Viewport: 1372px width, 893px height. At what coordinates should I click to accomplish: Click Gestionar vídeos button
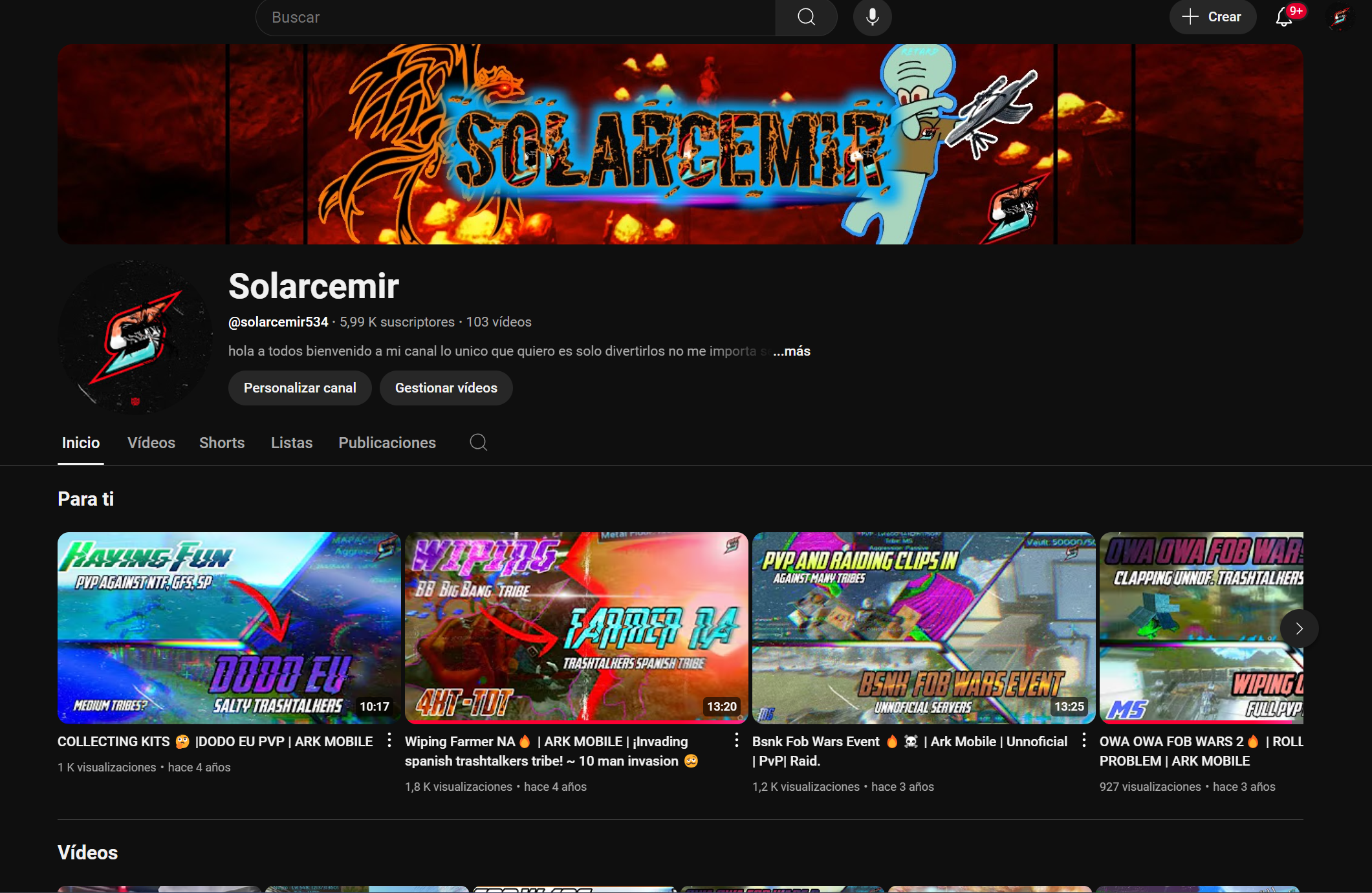coord(446,388)
